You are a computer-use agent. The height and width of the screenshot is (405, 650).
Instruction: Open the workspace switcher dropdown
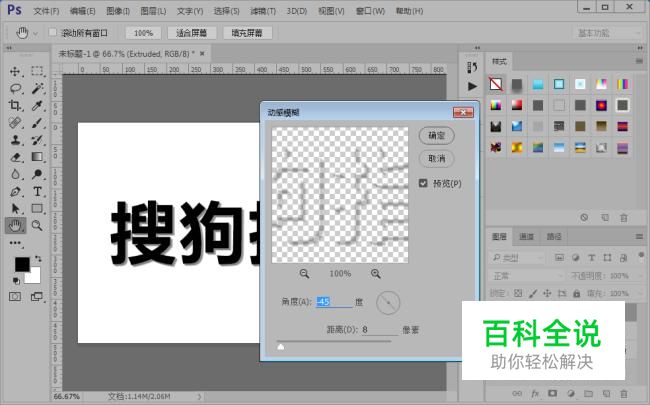pyautogui.click(x=608, y=33)
